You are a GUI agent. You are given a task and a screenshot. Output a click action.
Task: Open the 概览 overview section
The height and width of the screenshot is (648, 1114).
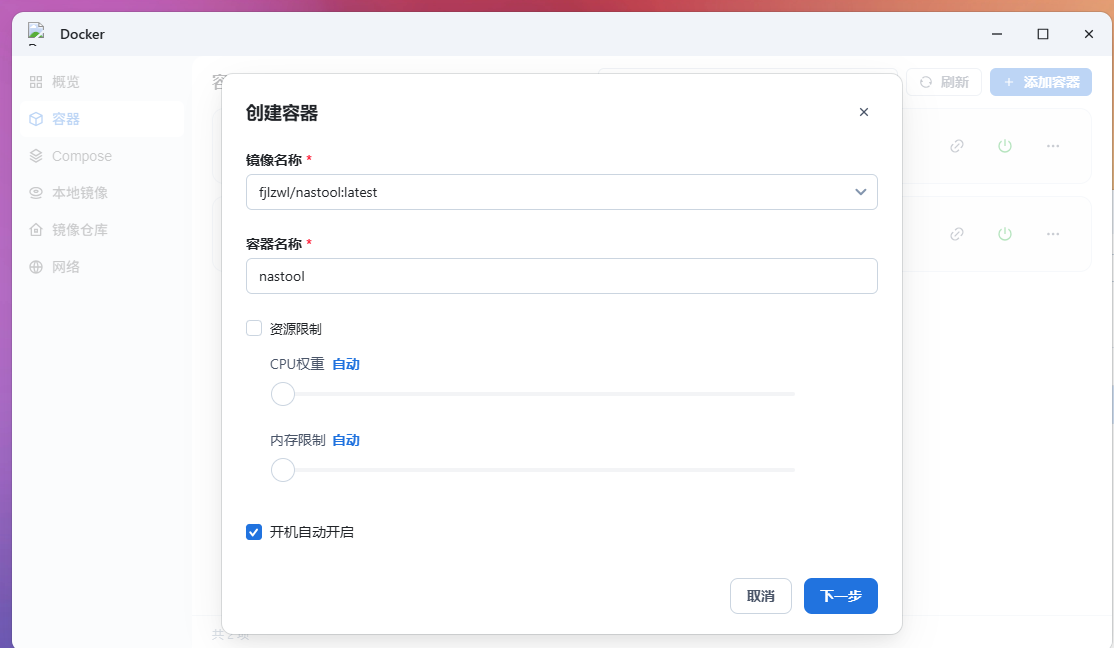point(102,82)
